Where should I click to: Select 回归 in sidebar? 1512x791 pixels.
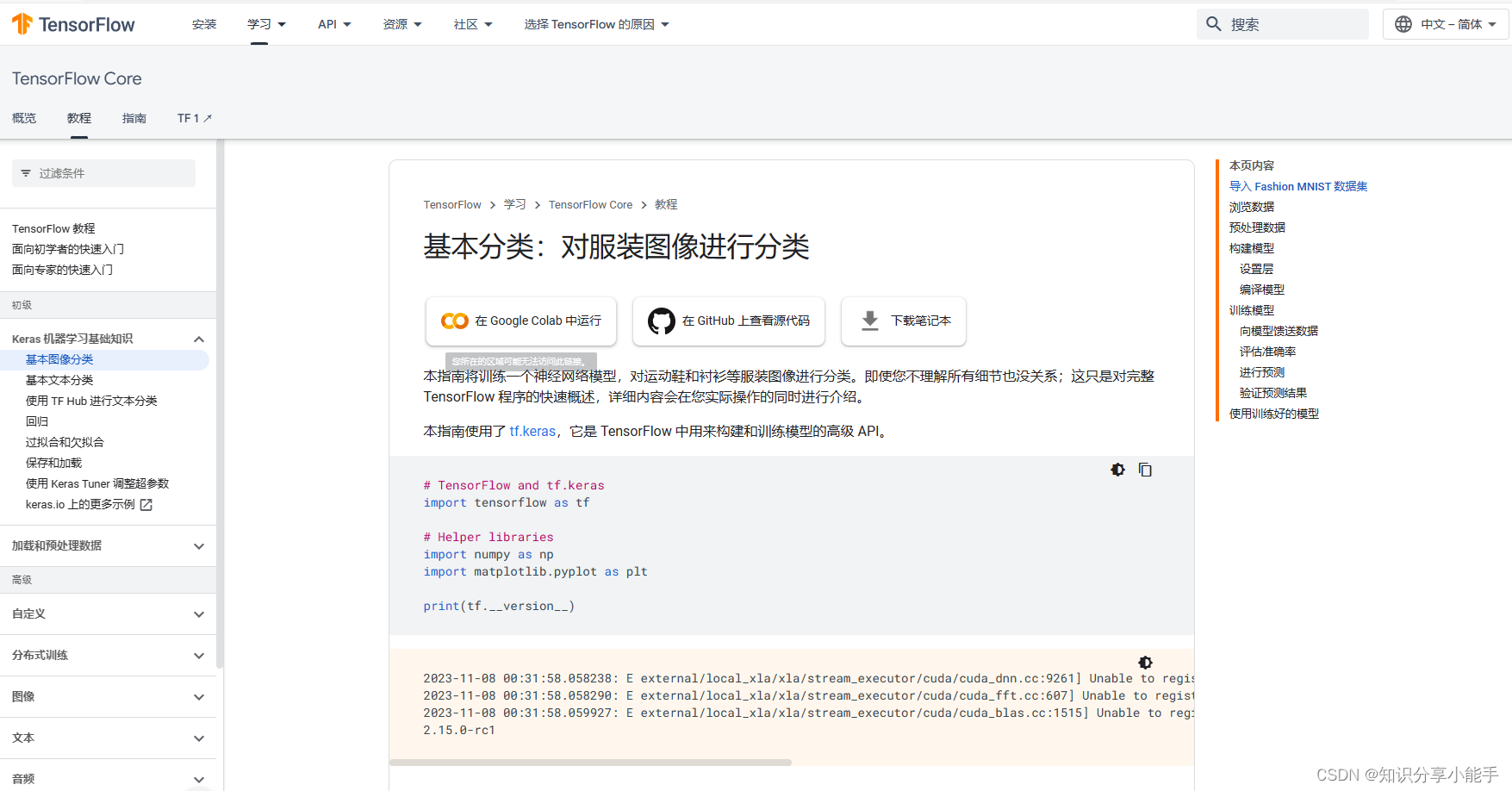[37, 421]
